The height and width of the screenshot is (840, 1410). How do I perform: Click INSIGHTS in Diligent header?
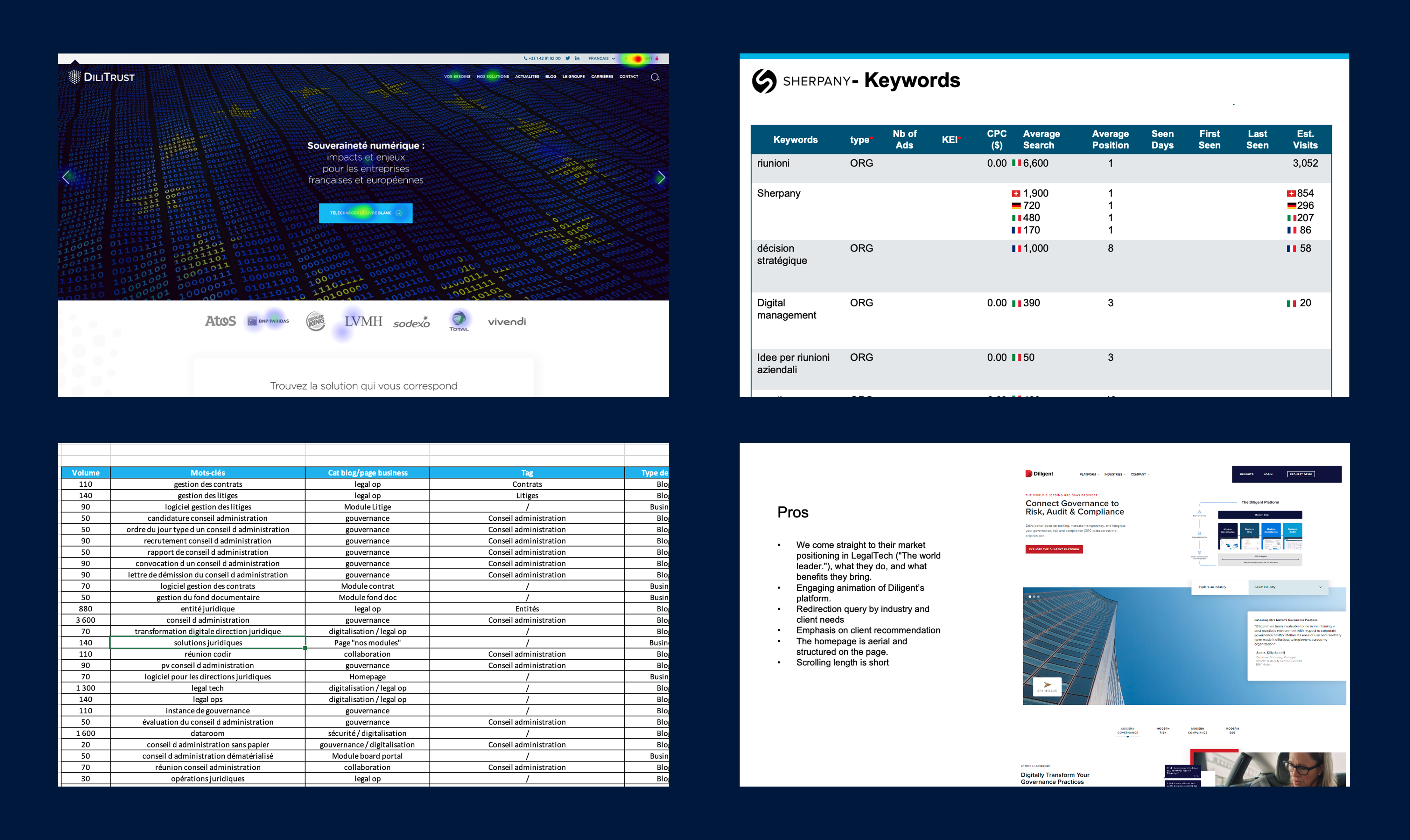tap(1246, 474)
